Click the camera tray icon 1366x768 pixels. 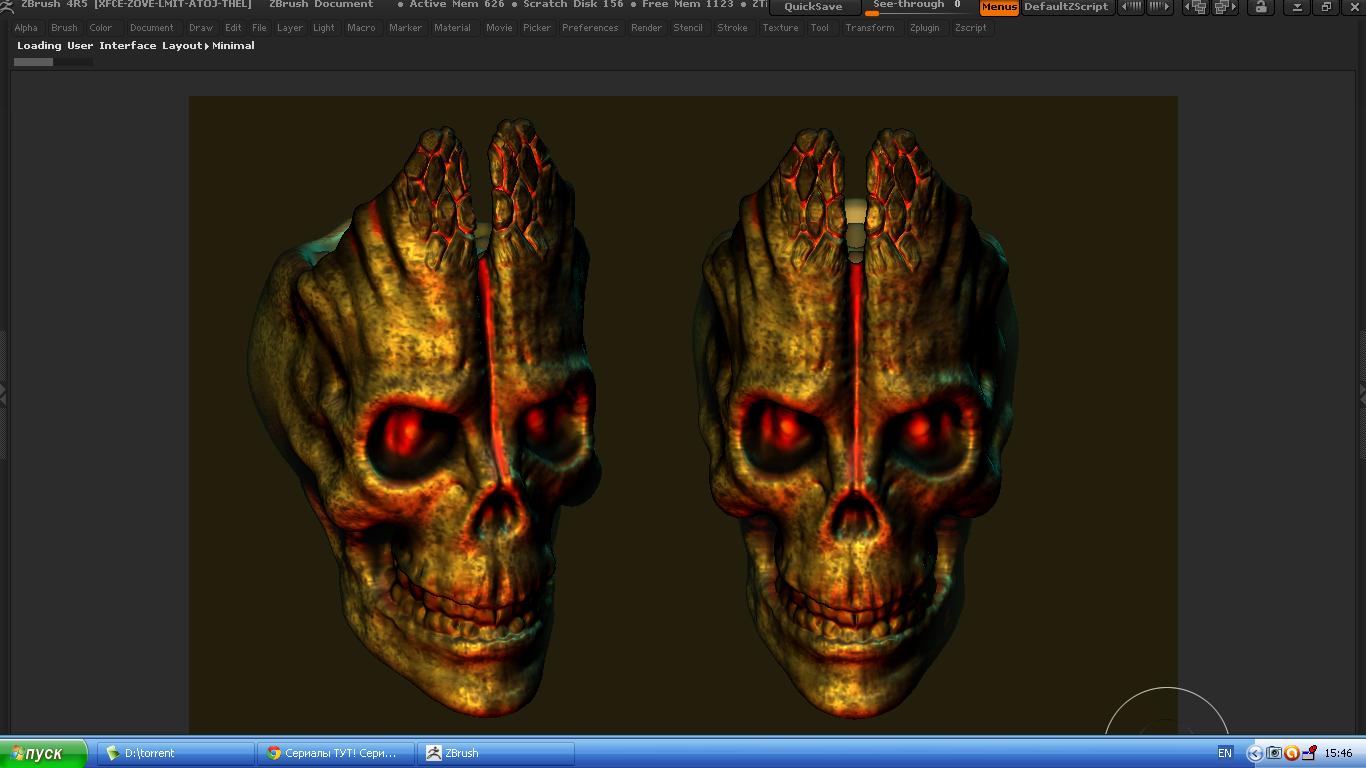pos(1274,753)
